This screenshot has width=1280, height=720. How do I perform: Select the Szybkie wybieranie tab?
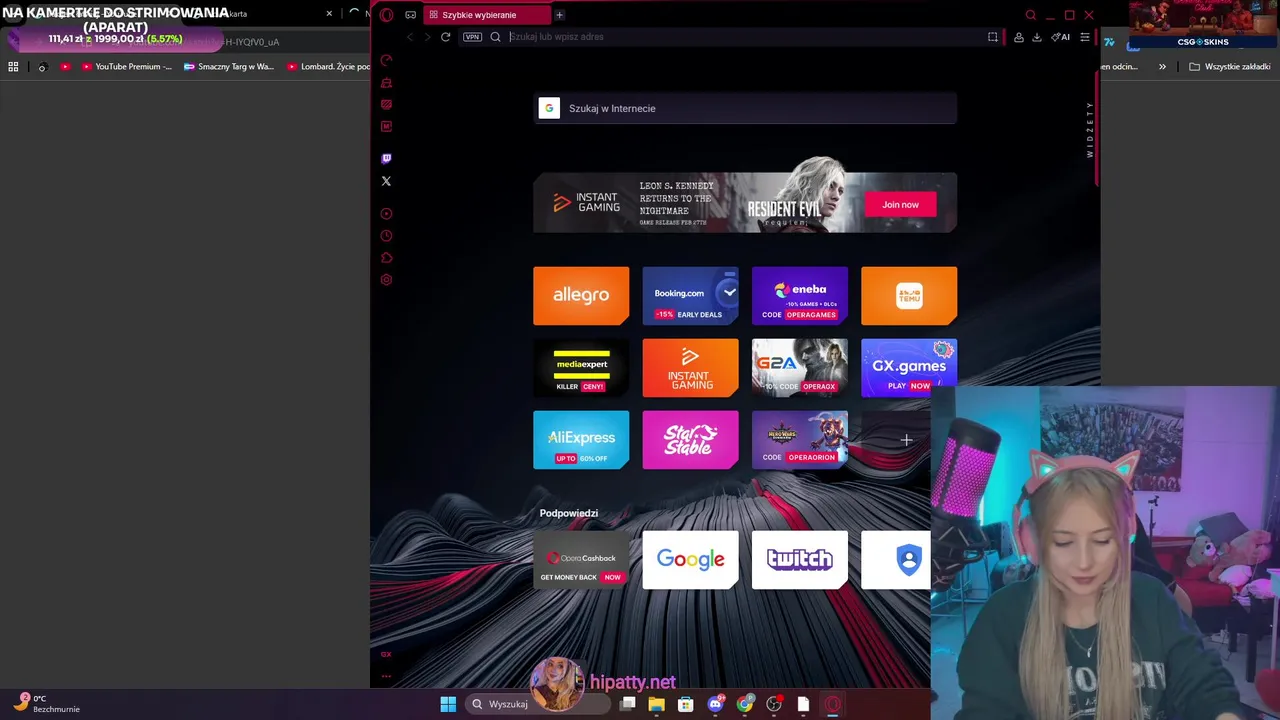point(486,15)
